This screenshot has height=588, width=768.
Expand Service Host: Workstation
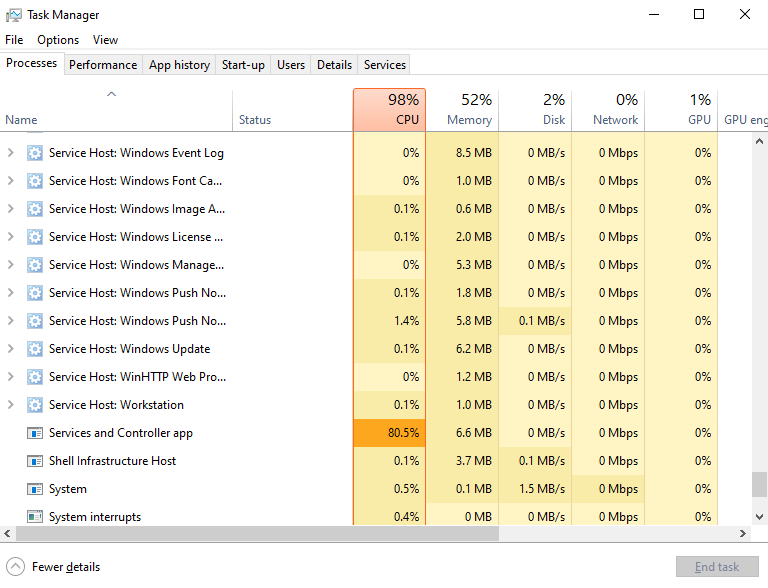(10, 404)
